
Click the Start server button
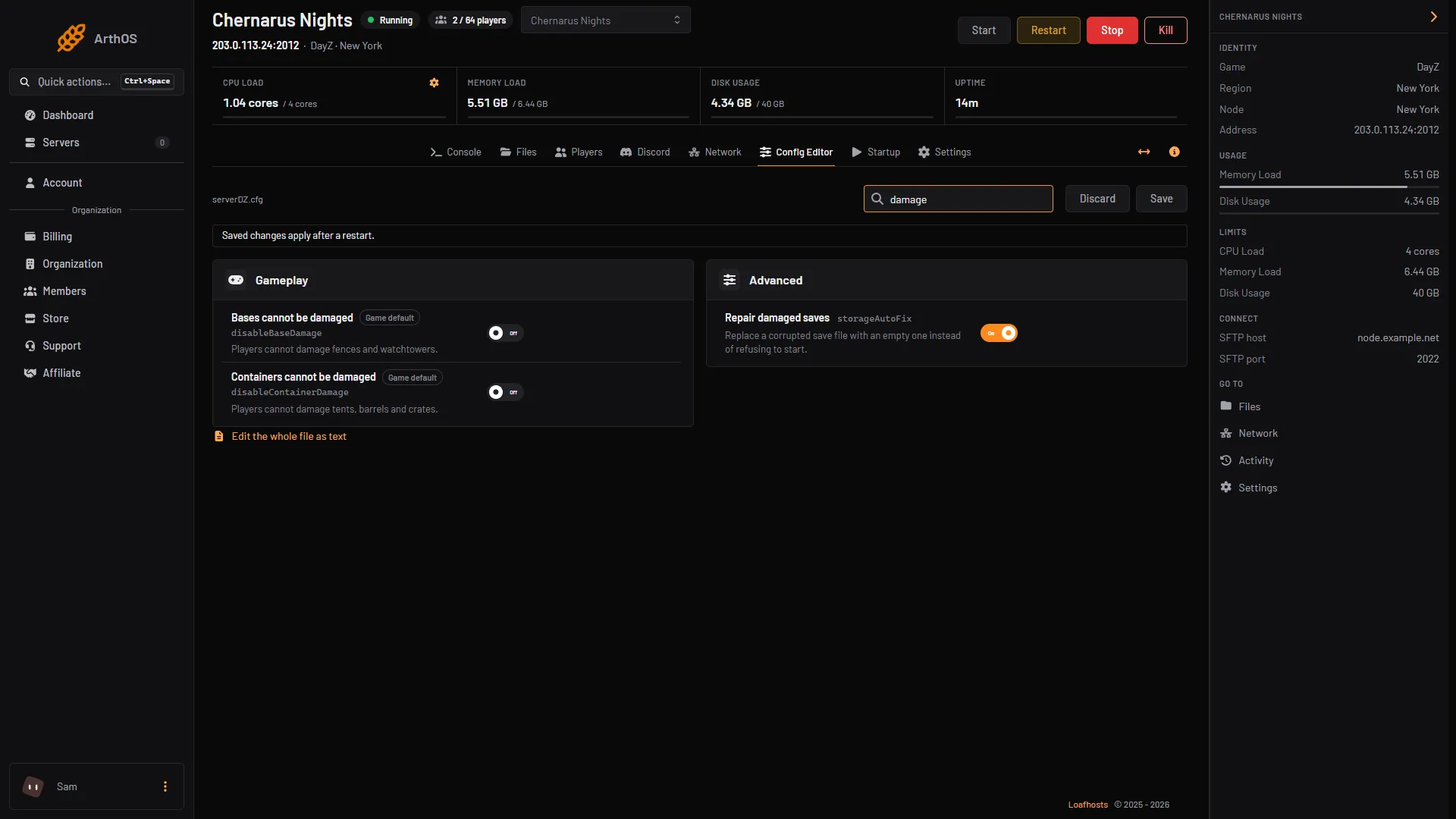point(984,30)
